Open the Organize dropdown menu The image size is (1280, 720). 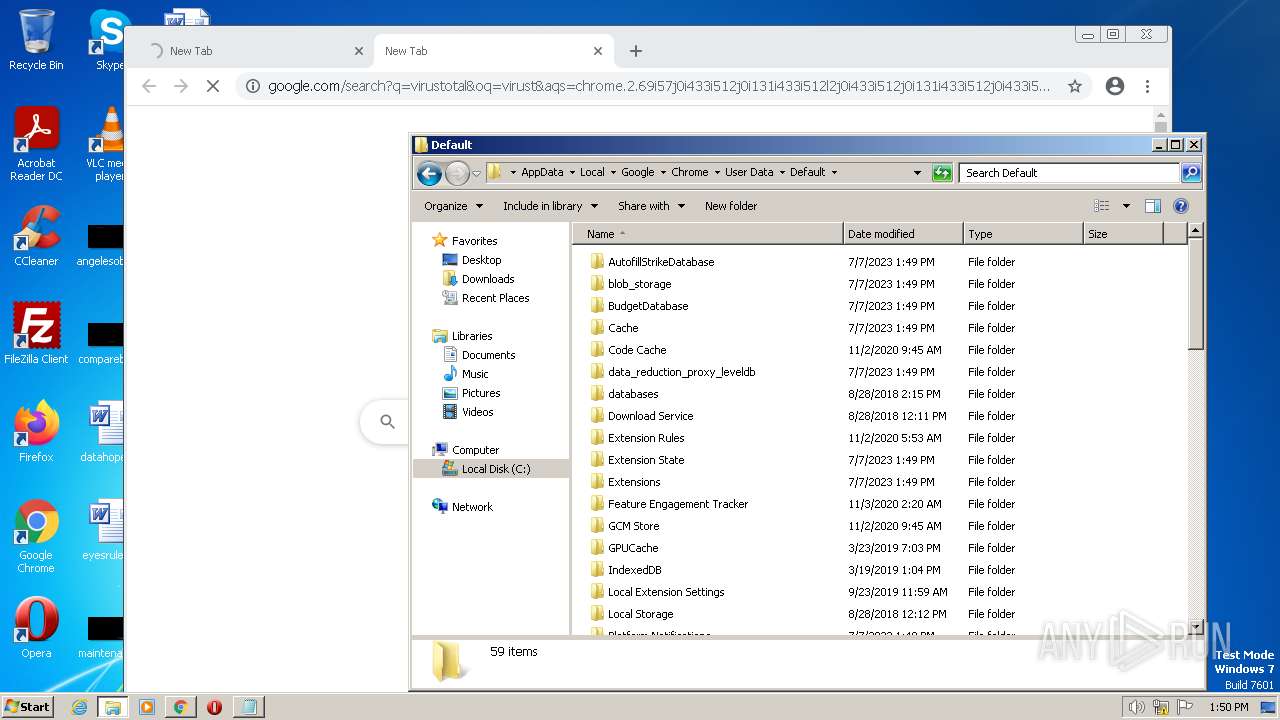tap(453, 206)
